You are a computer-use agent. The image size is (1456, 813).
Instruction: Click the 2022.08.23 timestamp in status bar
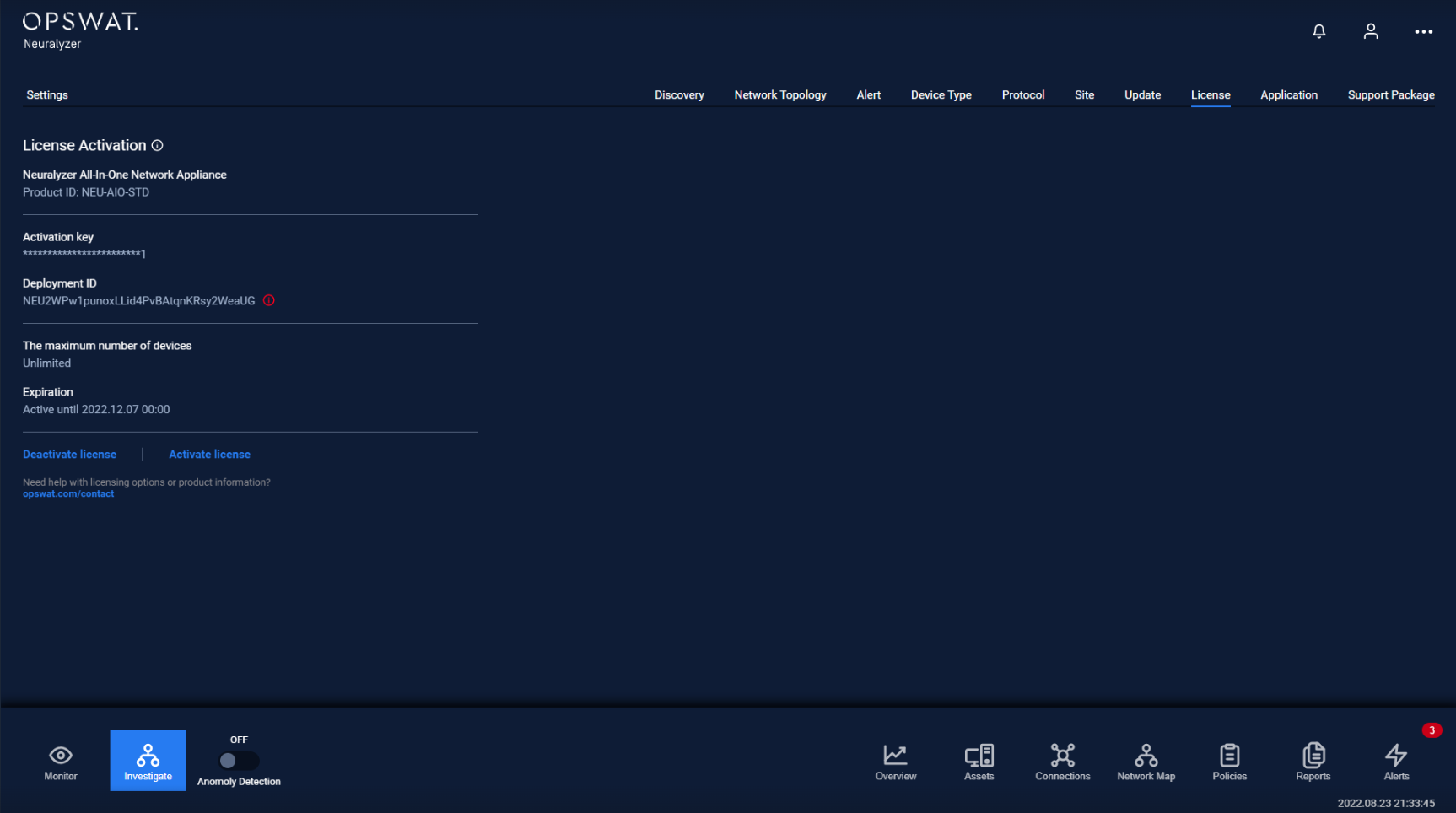pyautogui.click(x=1386, y=804)
